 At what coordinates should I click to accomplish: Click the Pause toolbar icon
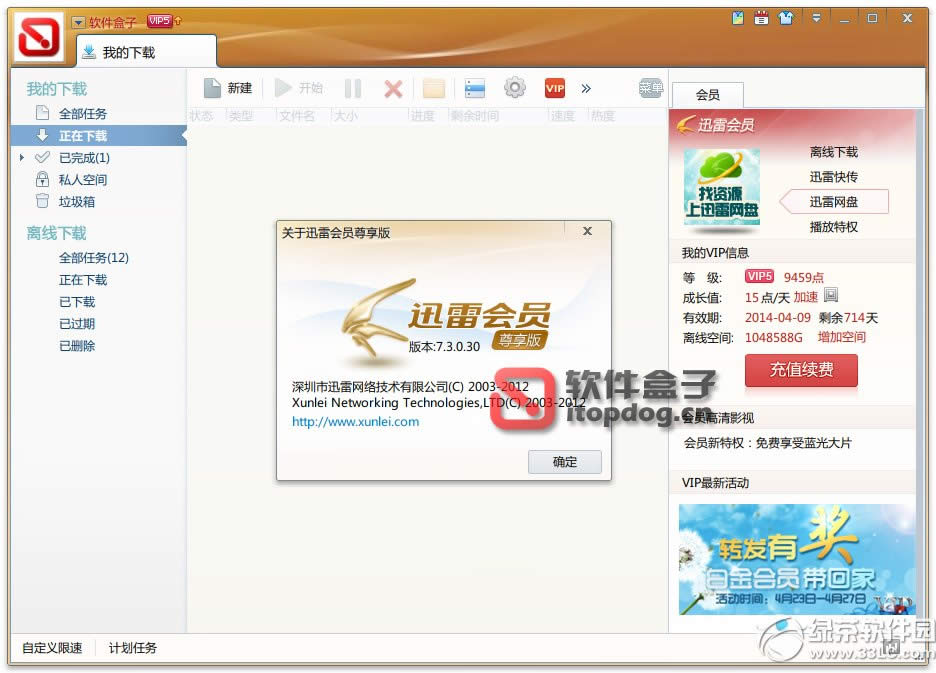(353, 88)
